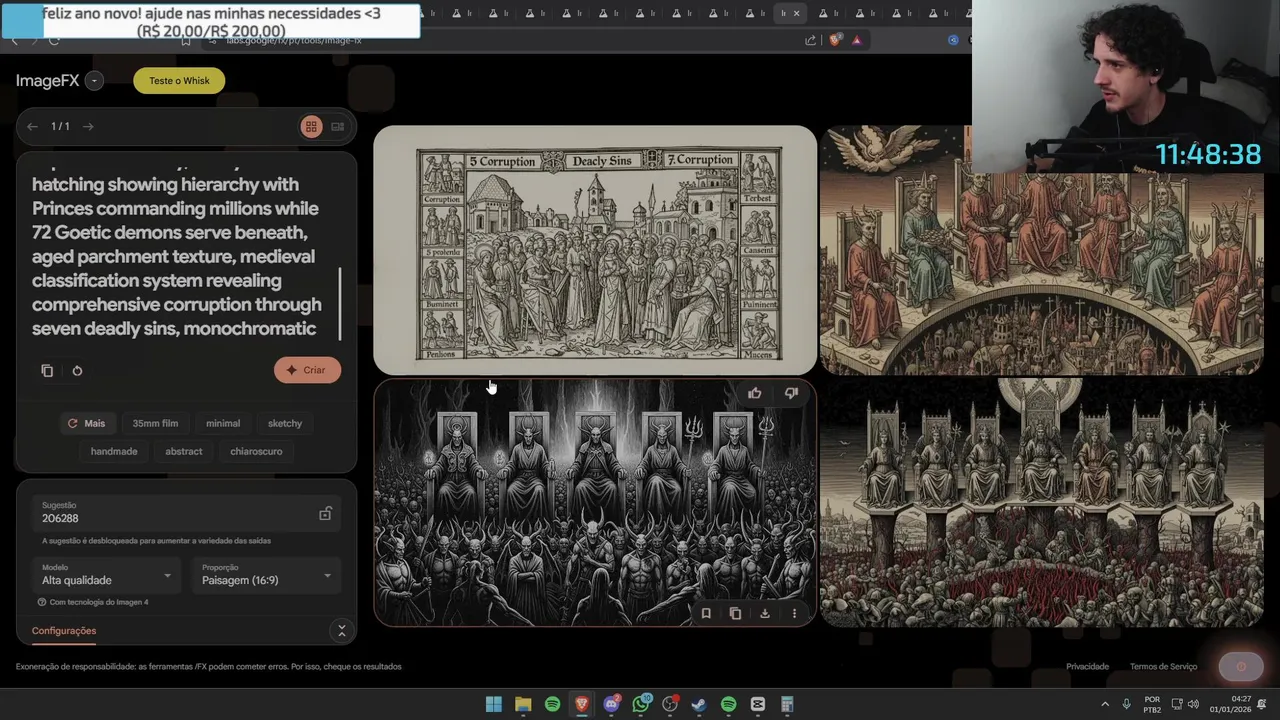Open the Windows Start menu
The height and width of the screenshot is (720, 1280).
point(494,704)
